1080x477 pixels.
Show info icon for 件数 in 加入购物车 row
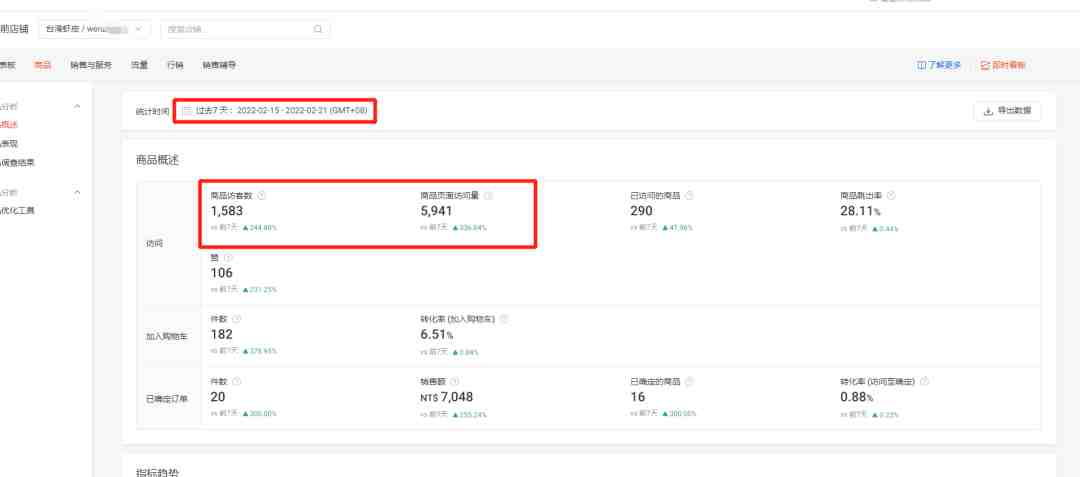point(237,319)
